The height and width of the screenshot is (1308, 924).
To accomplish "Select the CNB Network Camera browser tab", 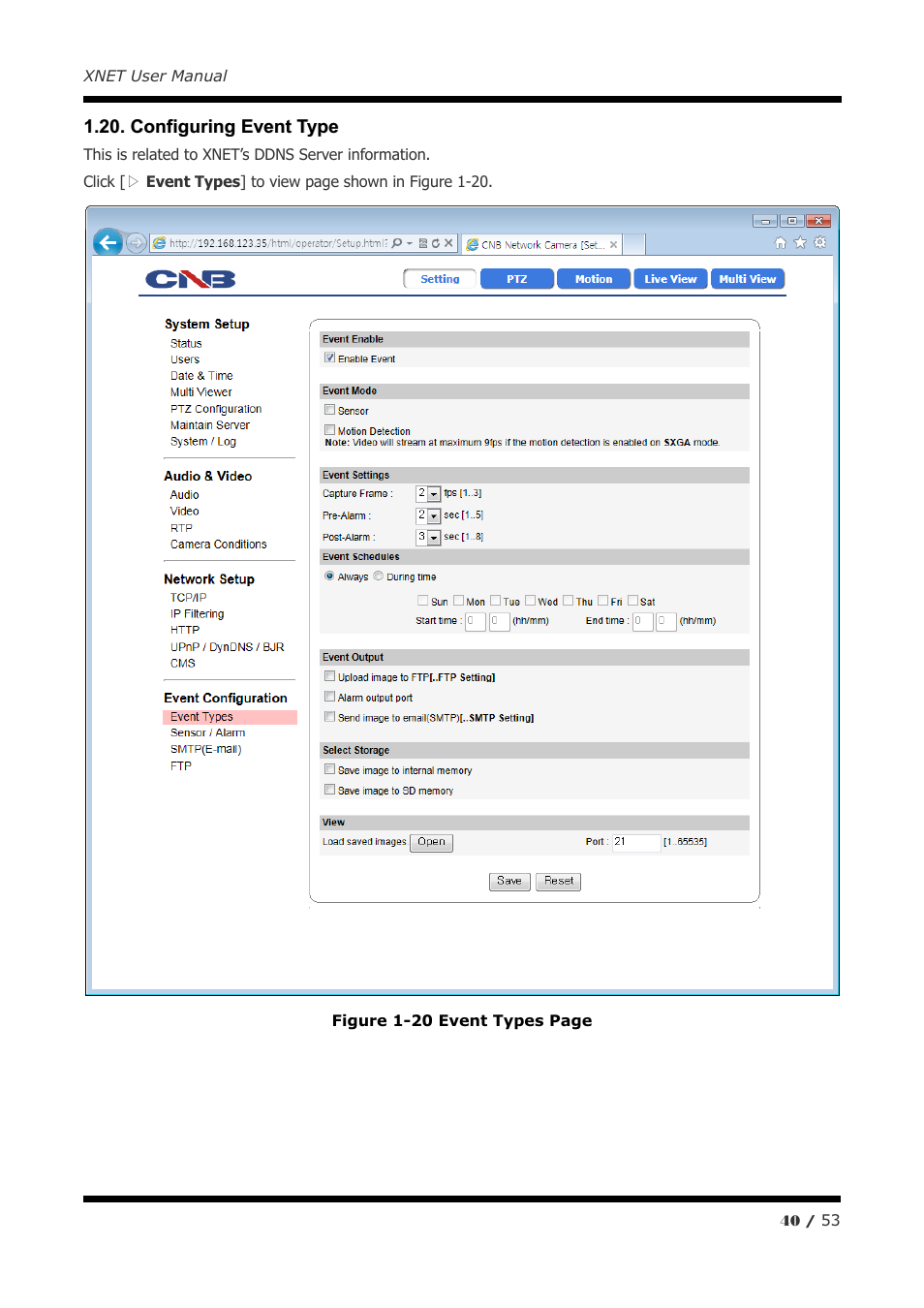I will [x=542, y=245].
